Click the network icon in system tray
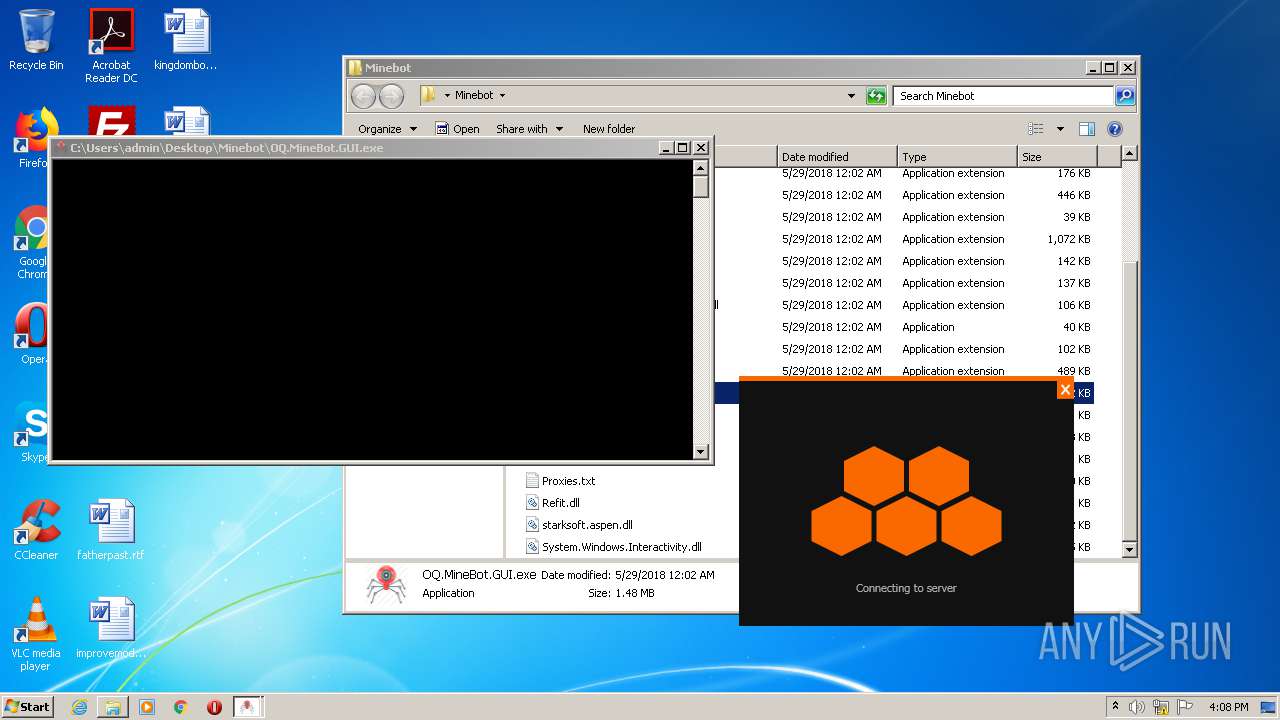1280x720 pixels. coord(1161,707)
